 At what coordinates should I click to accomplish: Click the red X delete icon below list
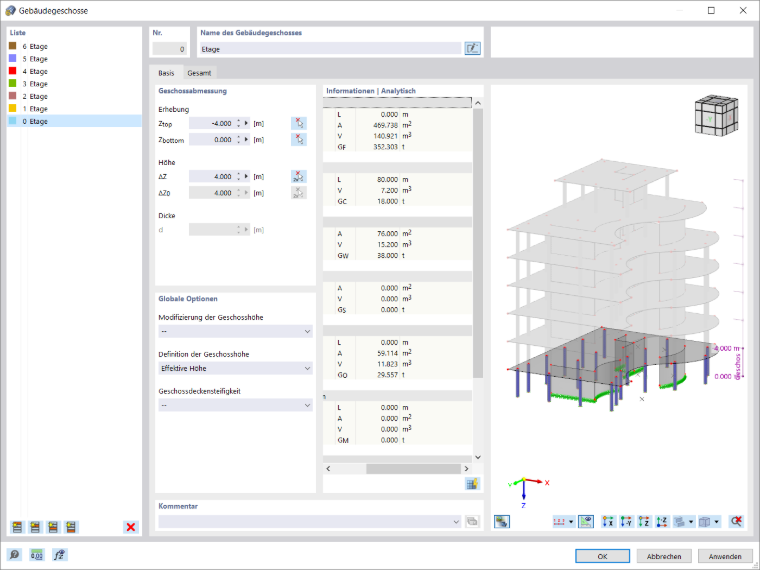pyautogui.click(x=131, y=527)
